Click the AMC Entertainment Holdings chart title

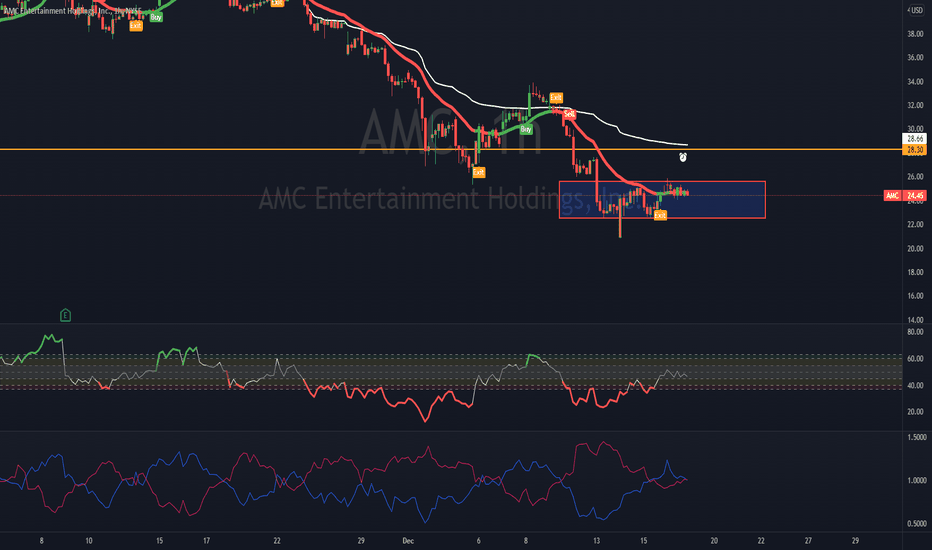pos(73,11)
